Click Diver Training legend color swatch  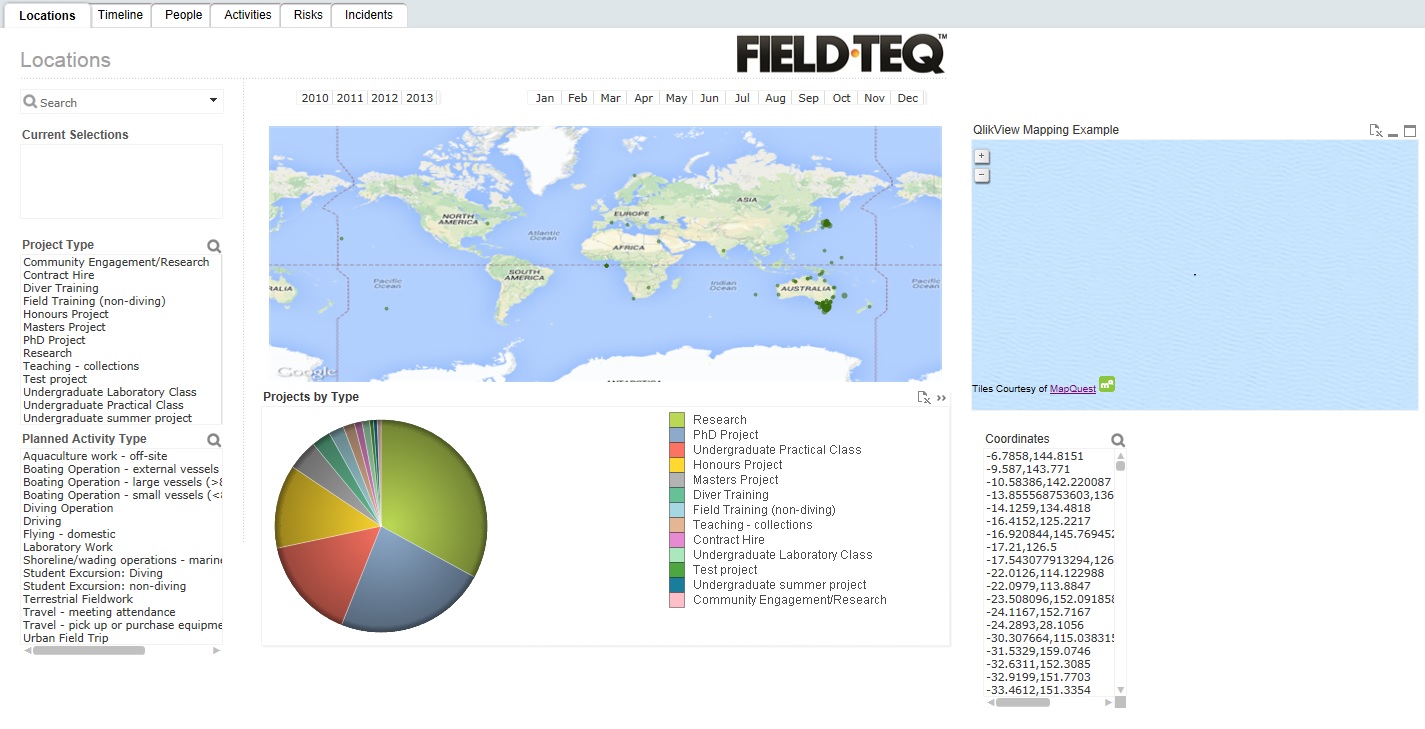(677, 495)
